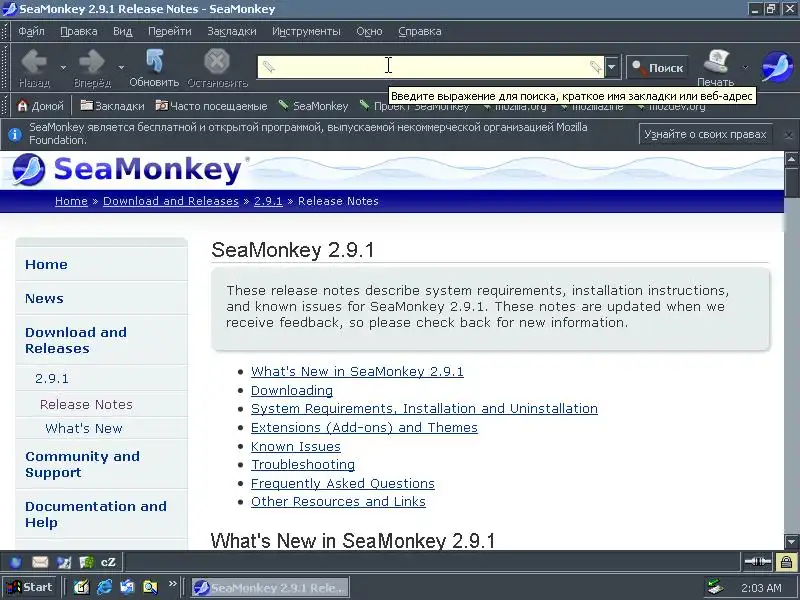Image resolution: width=800 pixels, height=600 pixels.
Task: Click the Печать printer icon
Action: 716,62
